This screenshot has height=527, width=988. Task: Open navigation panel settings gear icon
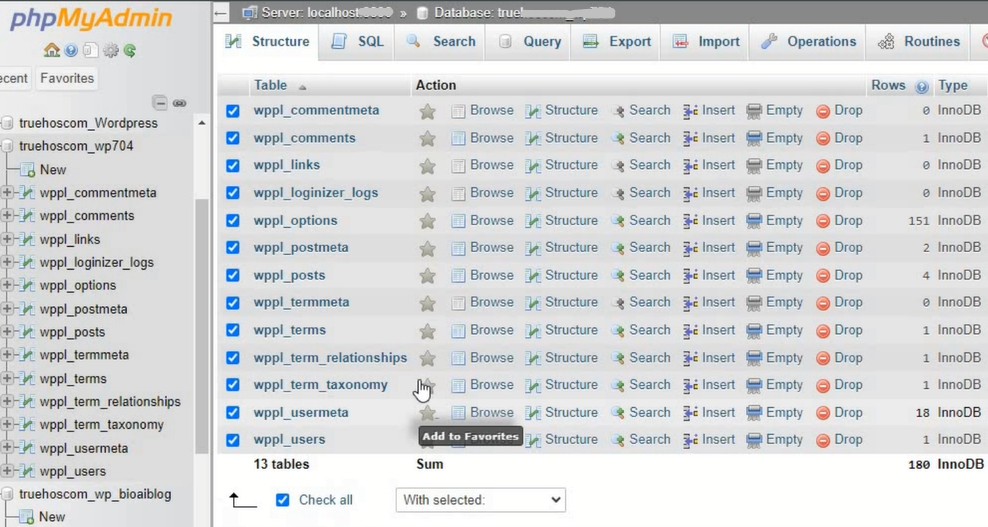coord(110,50)
